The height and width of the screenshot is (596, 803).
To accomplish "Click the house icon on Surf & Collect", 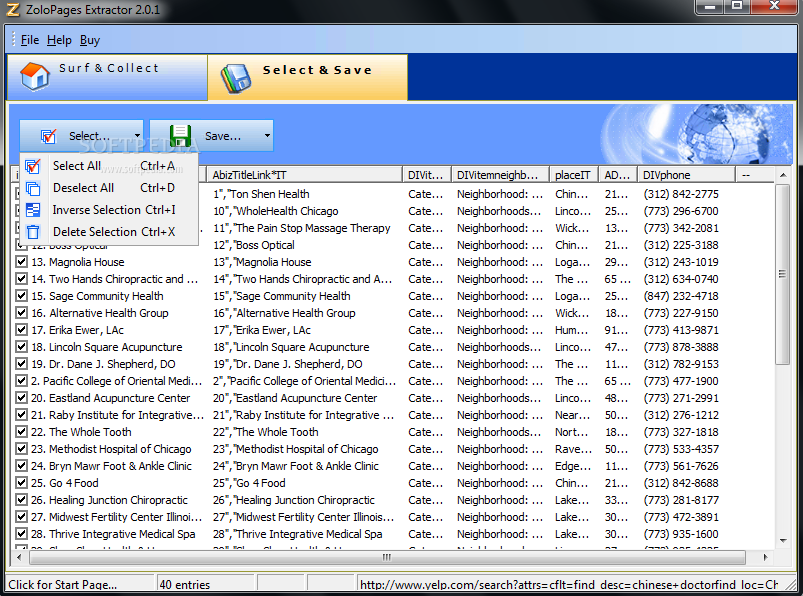I will [35, 76].
